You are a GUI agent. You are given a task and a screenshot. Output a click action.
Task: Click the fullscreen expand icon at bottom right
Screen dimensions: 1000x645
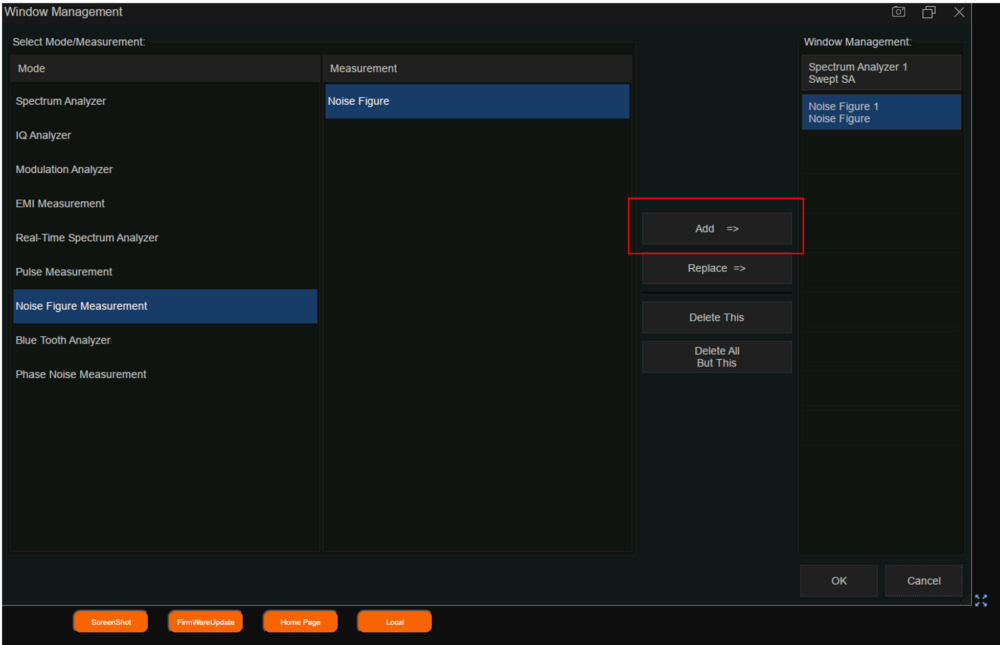(980, 600)
